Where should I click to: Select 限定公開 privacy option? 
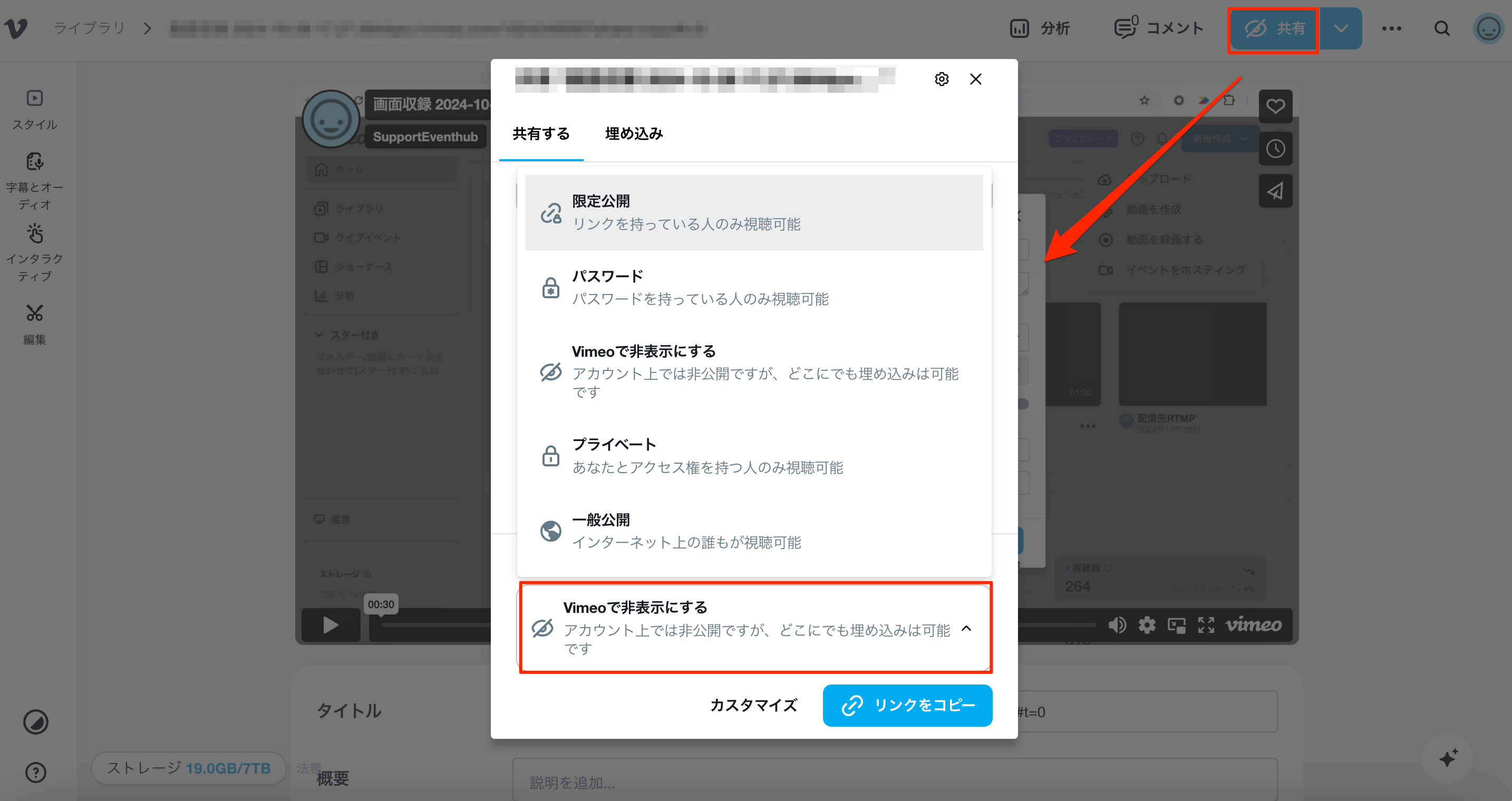[x=754, y=212]
